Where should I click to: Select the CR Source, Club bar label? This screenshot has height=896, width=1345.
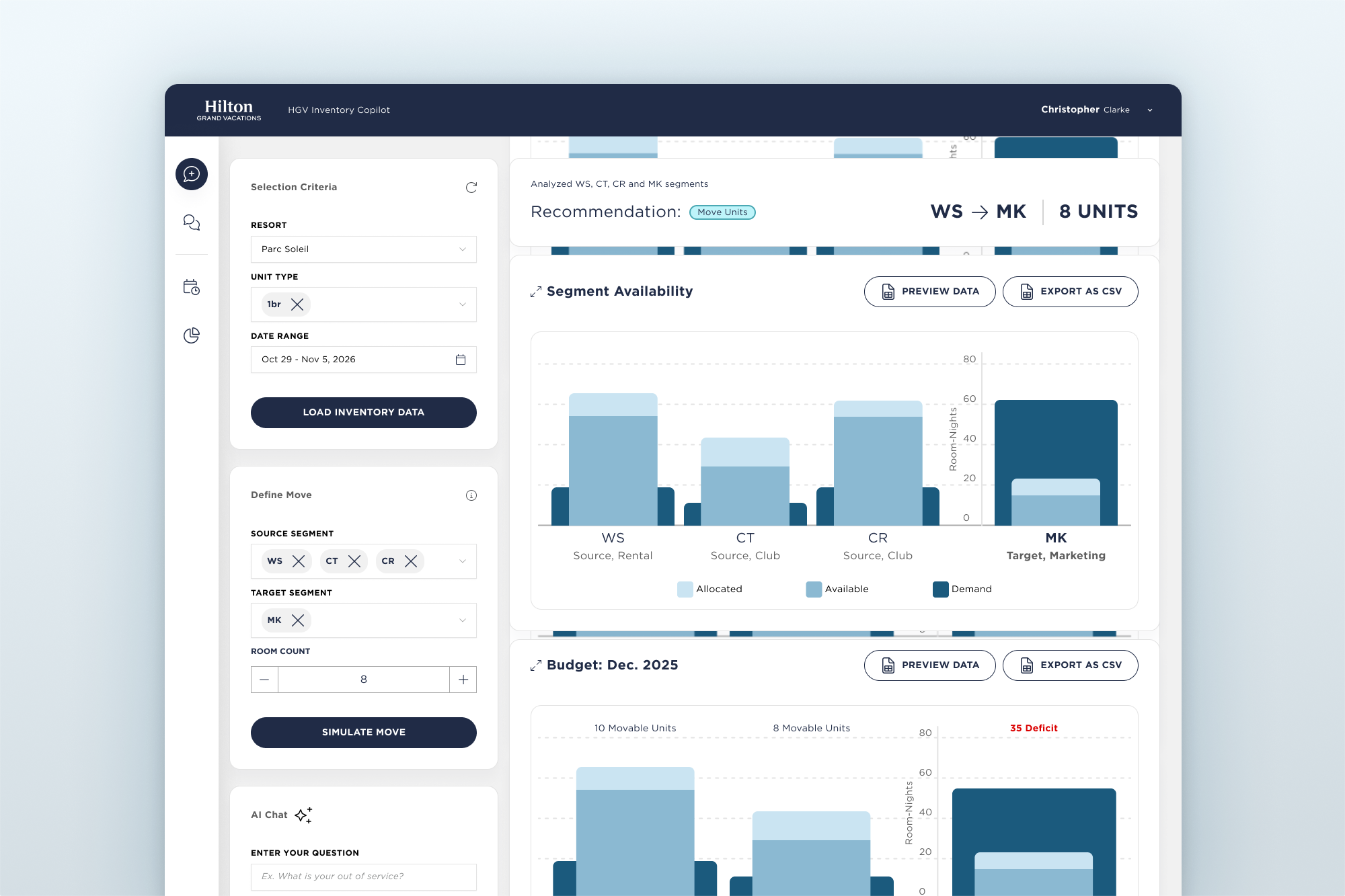tap(878, 546)
